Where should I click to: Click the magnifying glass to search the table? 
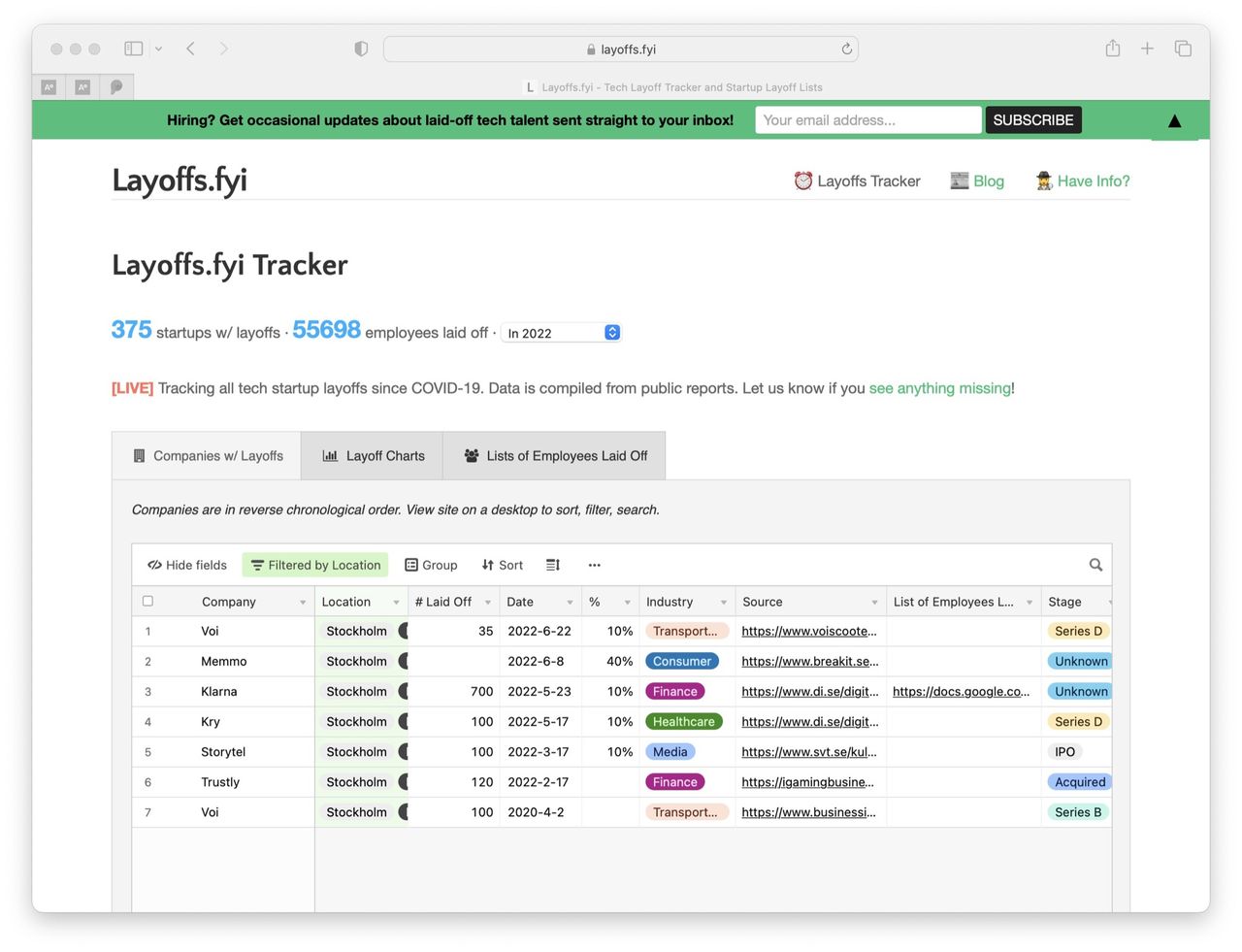click(1095, 564)
